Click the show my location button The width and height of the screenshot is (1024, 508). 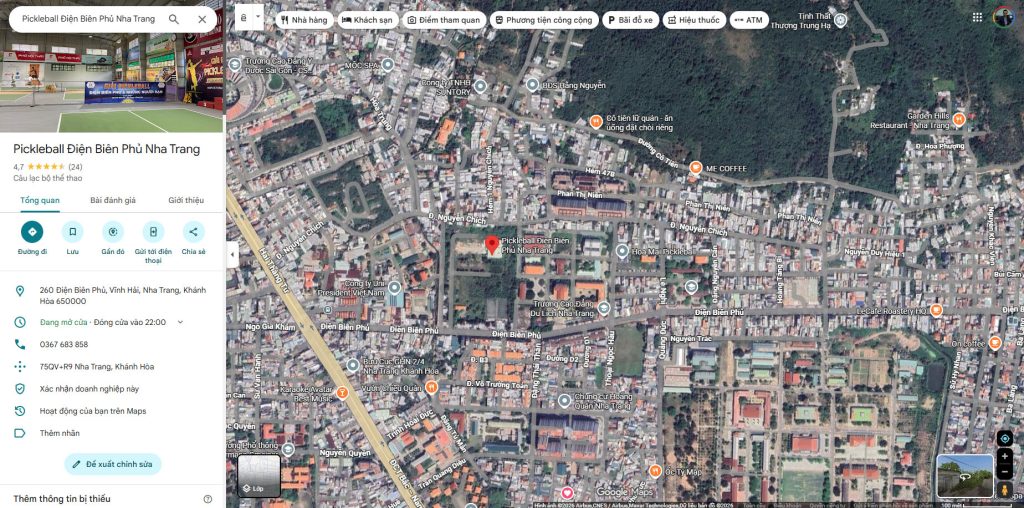[1005, 439]
